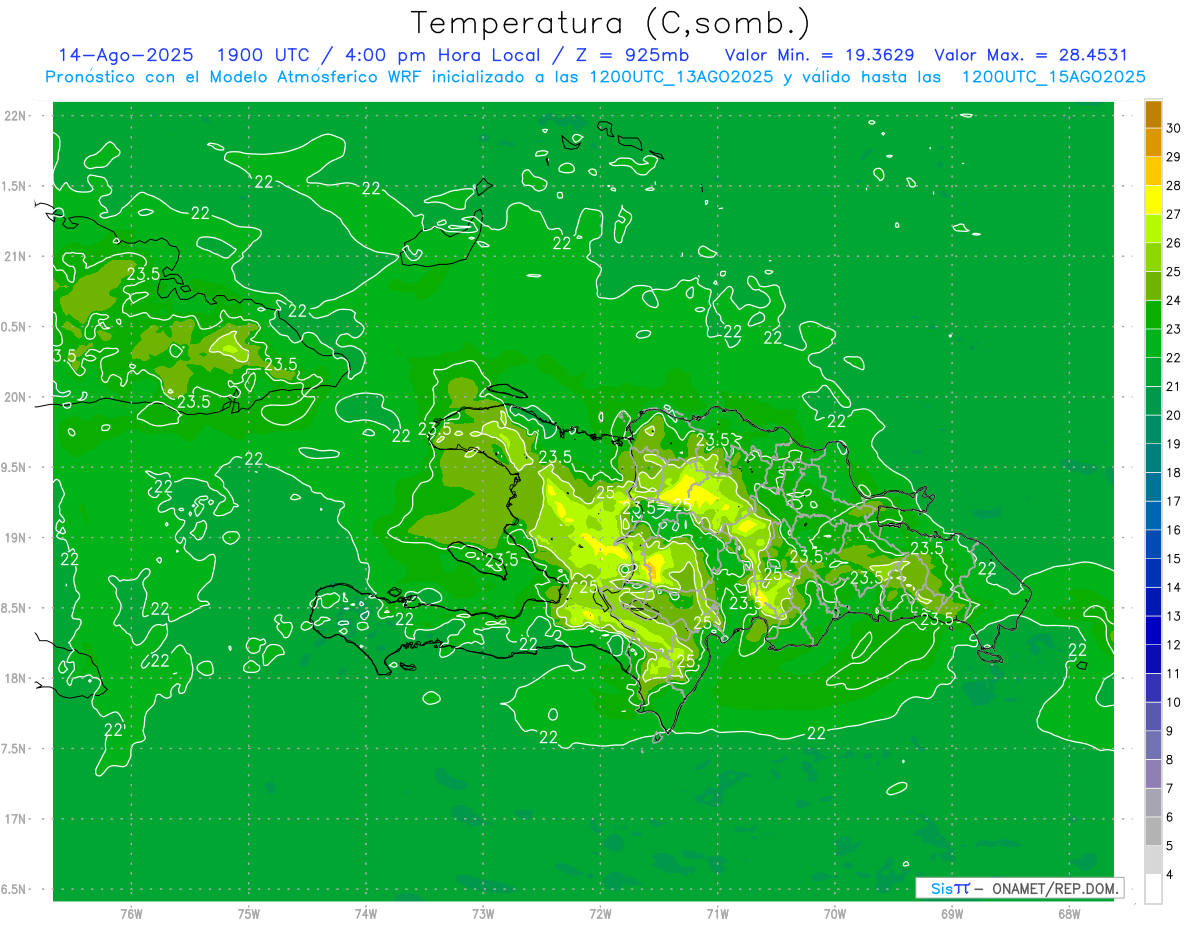
Task: Click "4:00 pm Hora Local" text
Action: point(441,55)
